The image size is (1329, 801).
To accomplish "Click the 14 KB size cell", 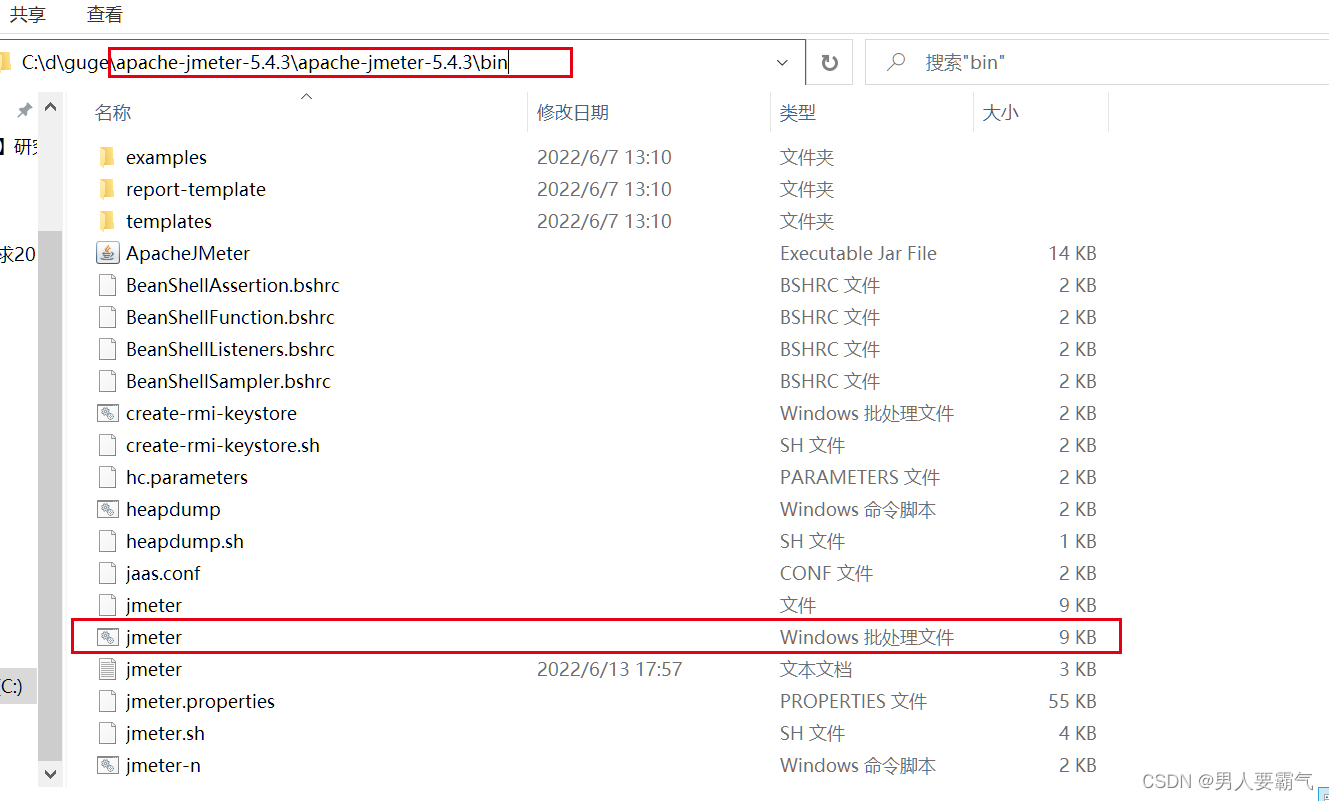I will tap(1072, 253).
